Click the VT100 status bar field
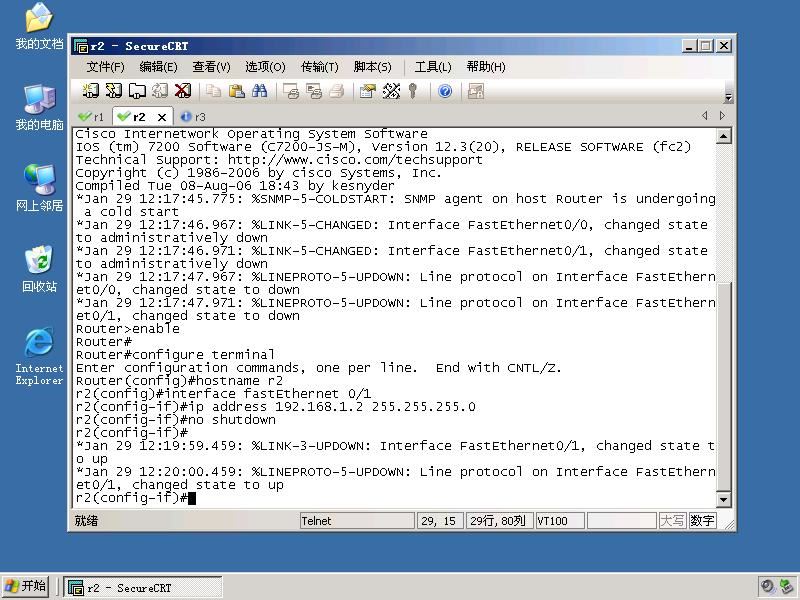Image resolution: width=800 pixels, height=600 pixels. 560,521
